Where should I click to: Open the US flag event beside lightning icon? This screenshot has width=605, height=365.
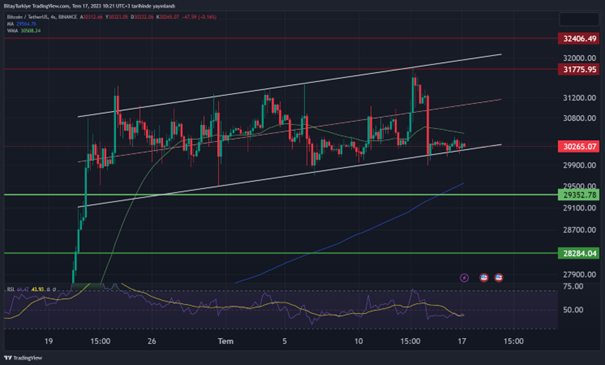point(483,277)
